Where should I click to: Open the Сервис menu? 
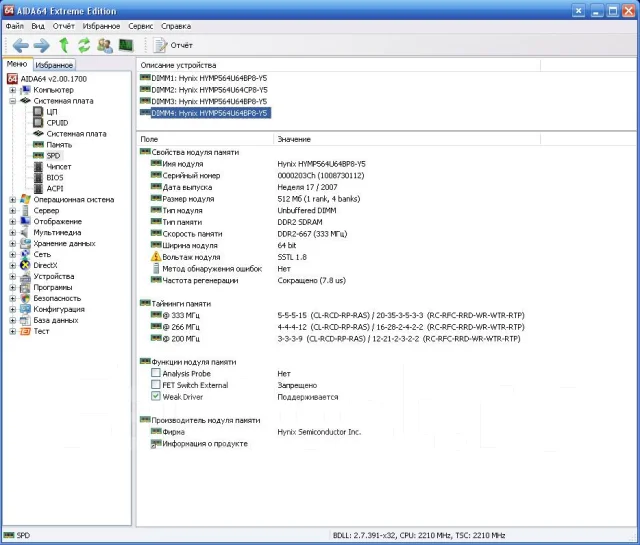pyautogui.click(x=140, y=26)
